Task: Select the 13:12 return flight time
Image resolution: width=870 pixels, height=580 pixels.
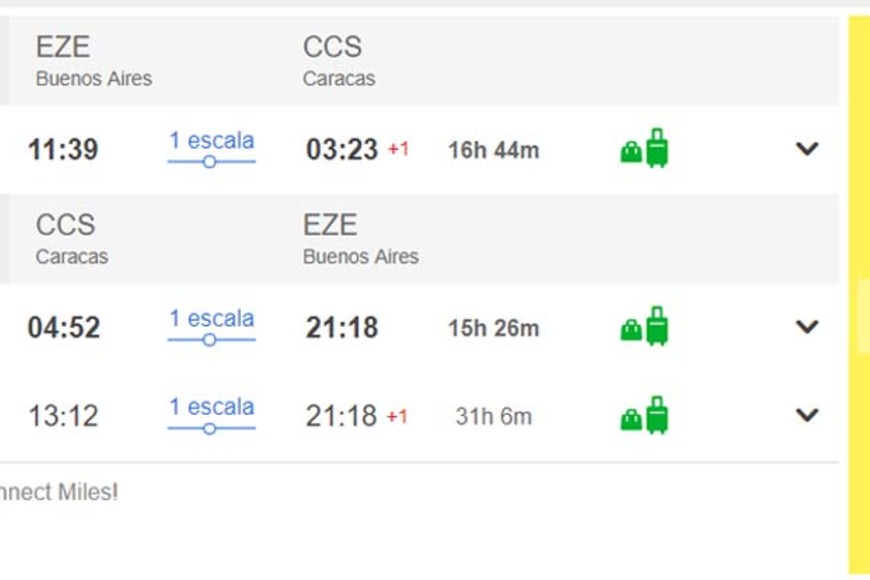Action: 63,416
